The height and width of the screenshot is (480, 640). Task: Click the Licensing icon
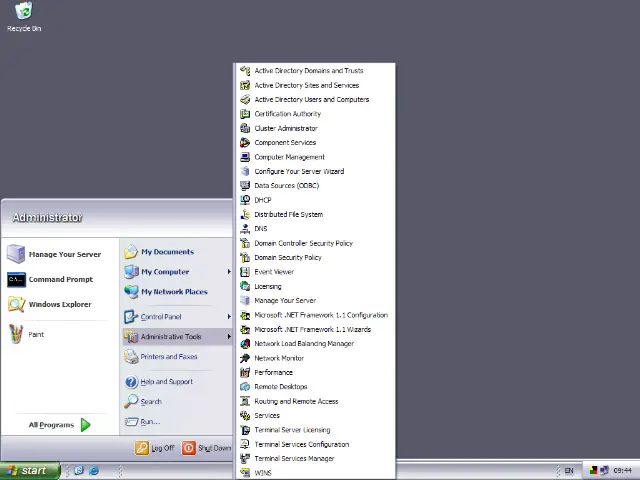pos(245,286)
